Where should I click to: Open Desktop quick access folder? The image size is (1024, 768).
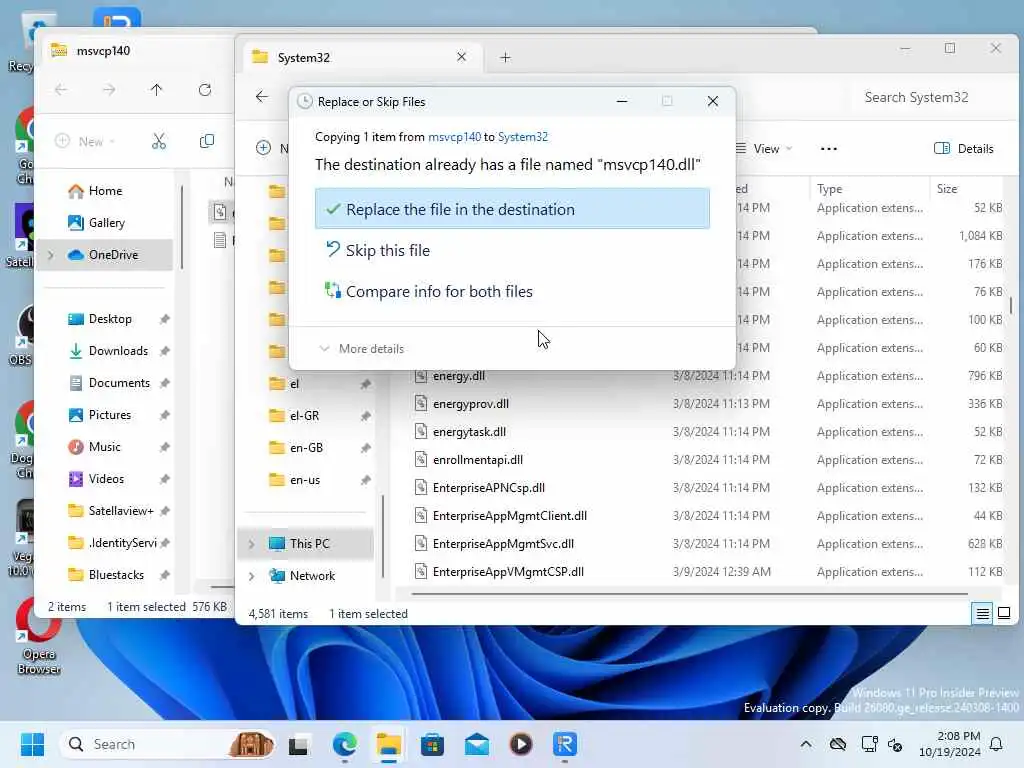(x=110, y=319)
